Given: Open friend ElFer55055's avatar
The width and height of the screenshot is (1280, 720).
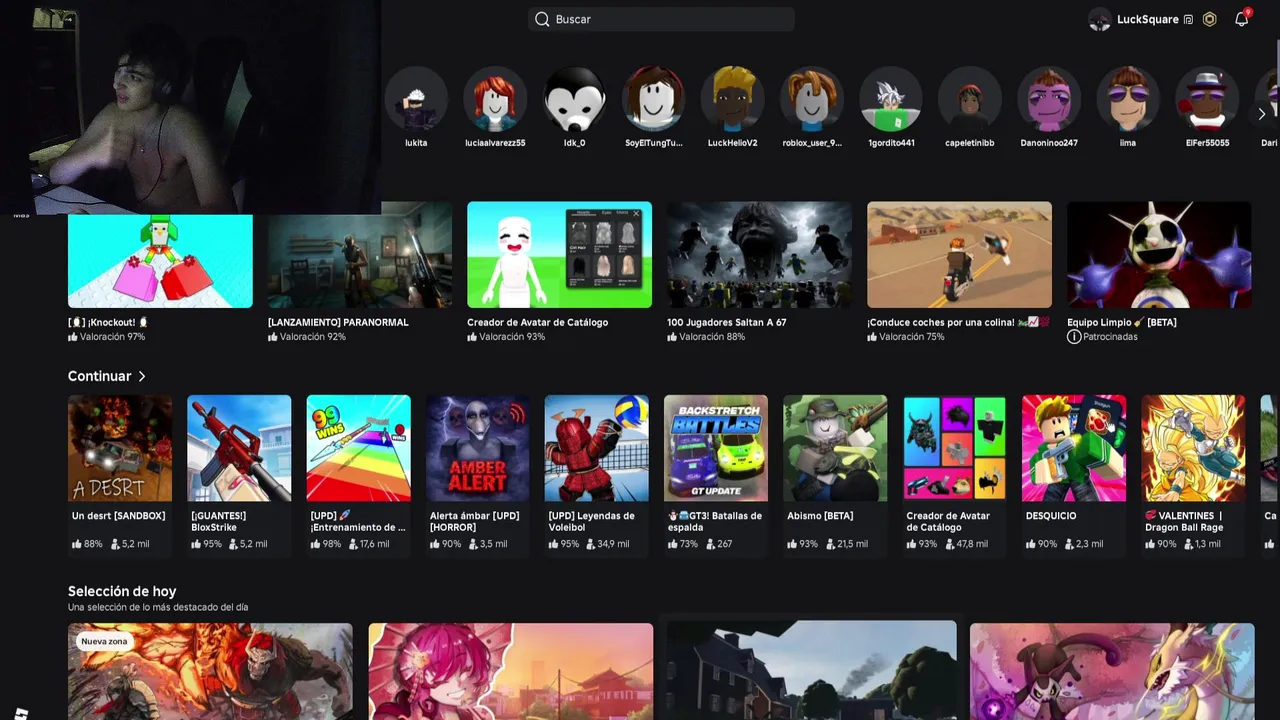Looking at the screenshot, I should click(1207, 98).
